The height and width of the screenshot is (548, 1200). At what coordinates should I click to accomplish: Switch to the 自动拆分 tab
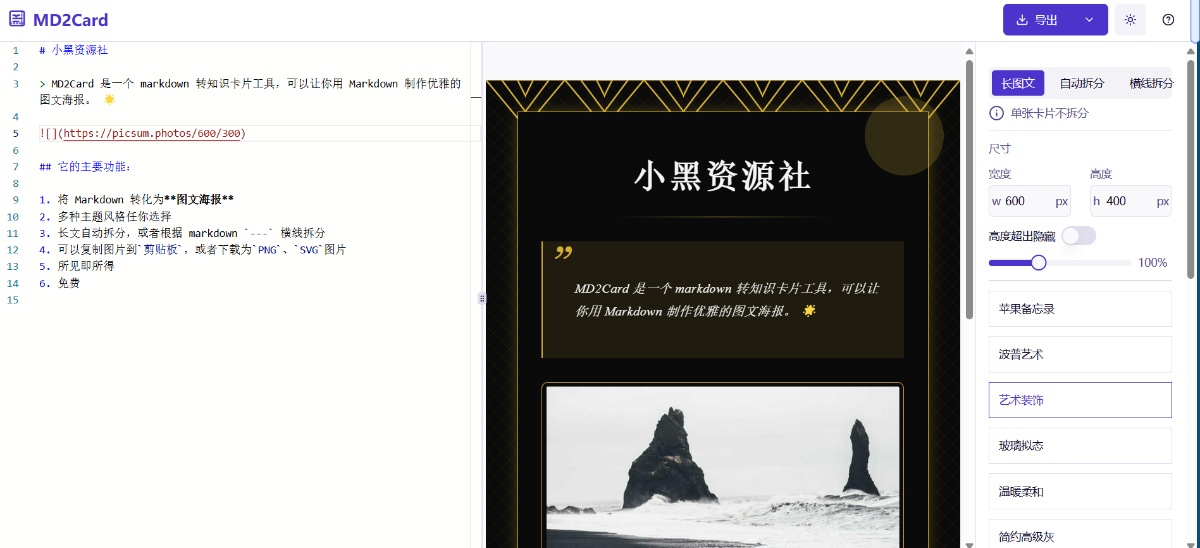click(x=1082, y=83)
